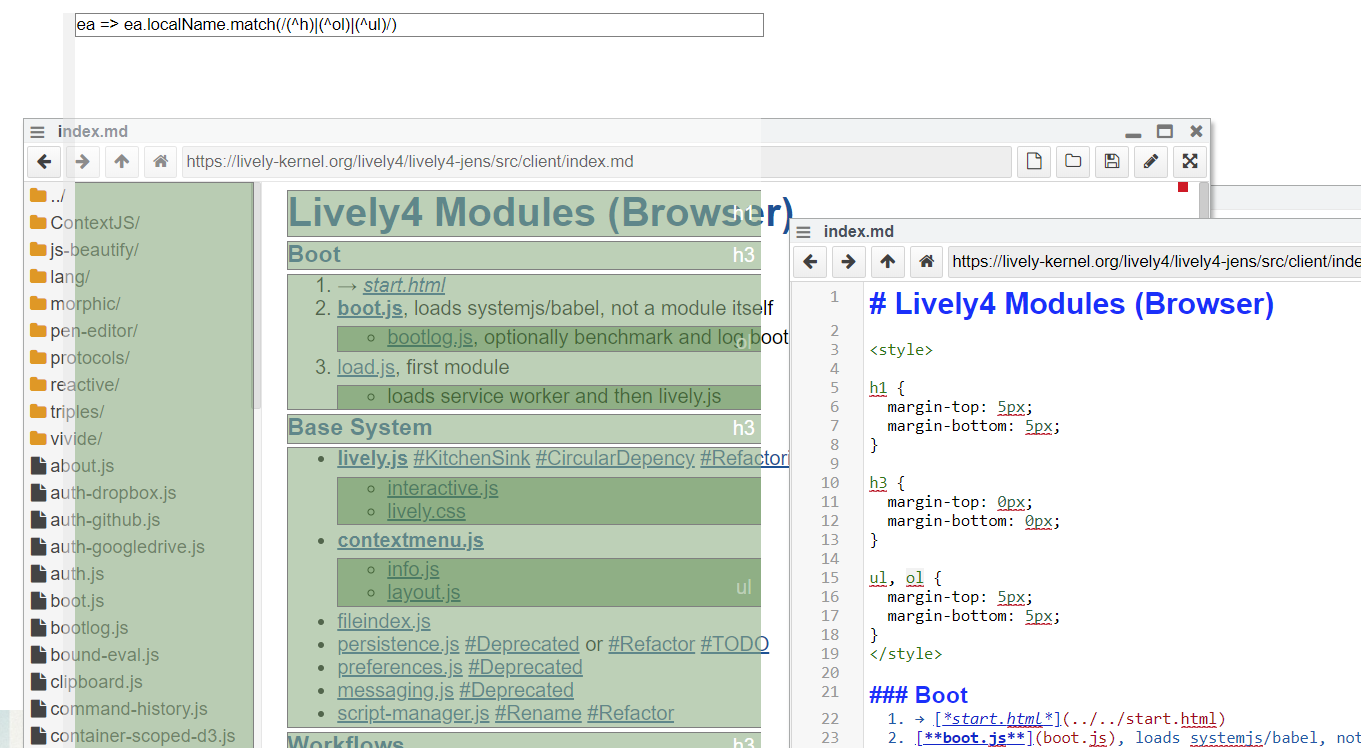Save the file using the floppy disk icon
This screenshot has height=748, width=1361.
1111,161
